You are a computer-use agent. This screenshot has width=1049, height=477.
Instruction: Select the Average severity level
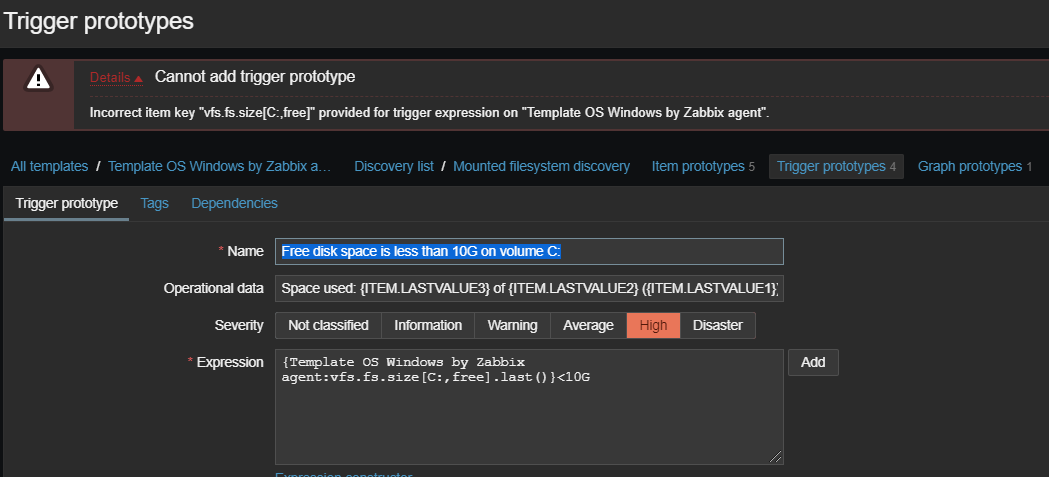588,325
